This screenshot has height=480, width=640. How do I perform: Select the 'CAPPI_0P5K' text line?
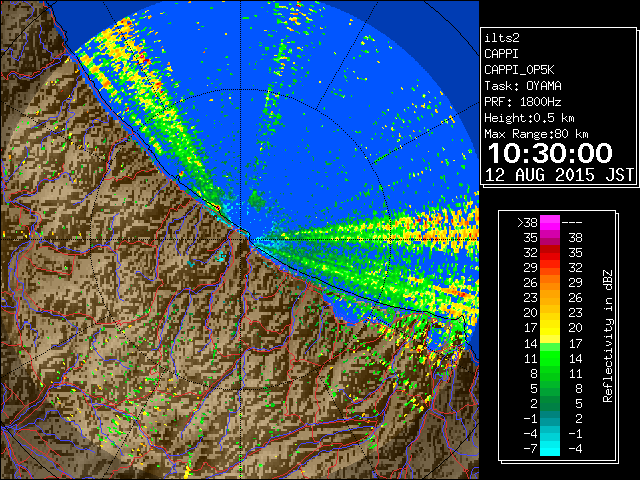tap(519, 70)
